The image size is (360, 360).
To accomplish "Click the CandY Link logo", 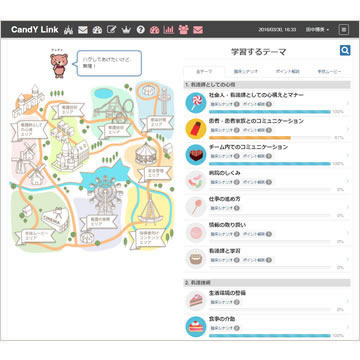I will (35, 30).
